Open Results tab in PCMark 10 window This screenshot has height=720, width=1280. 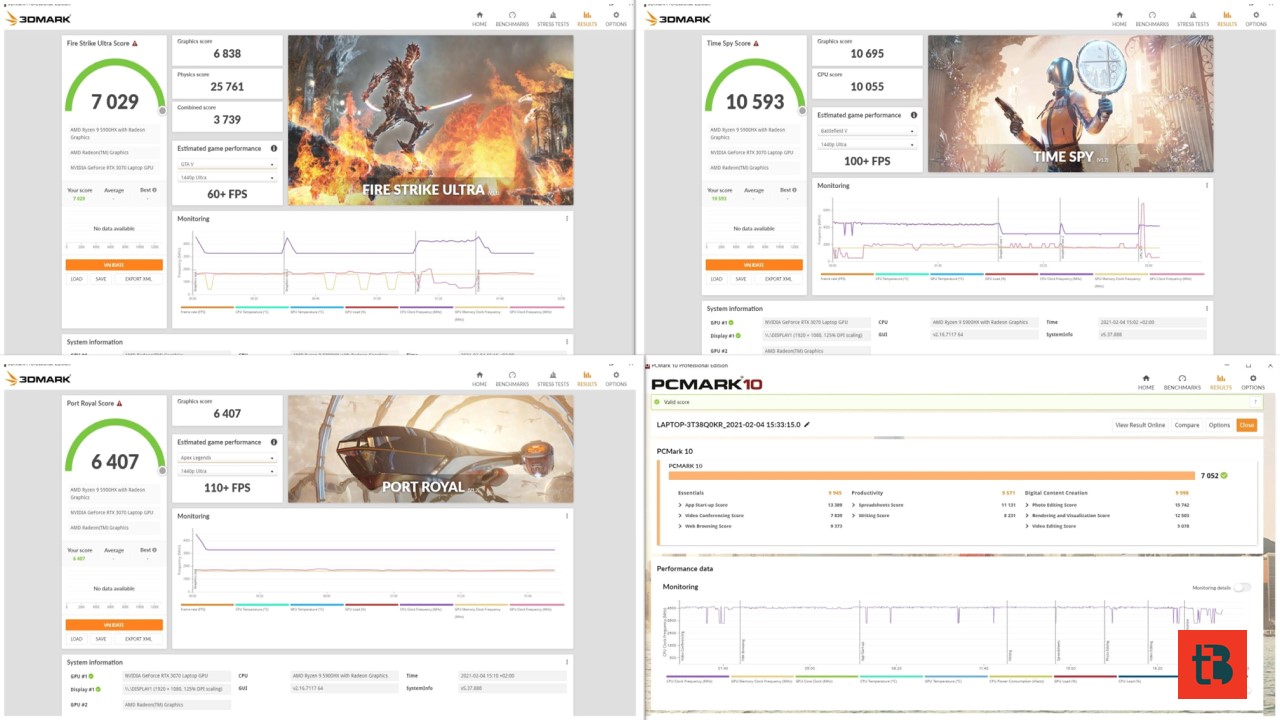pyautogui.click(x=1221, y=382)
